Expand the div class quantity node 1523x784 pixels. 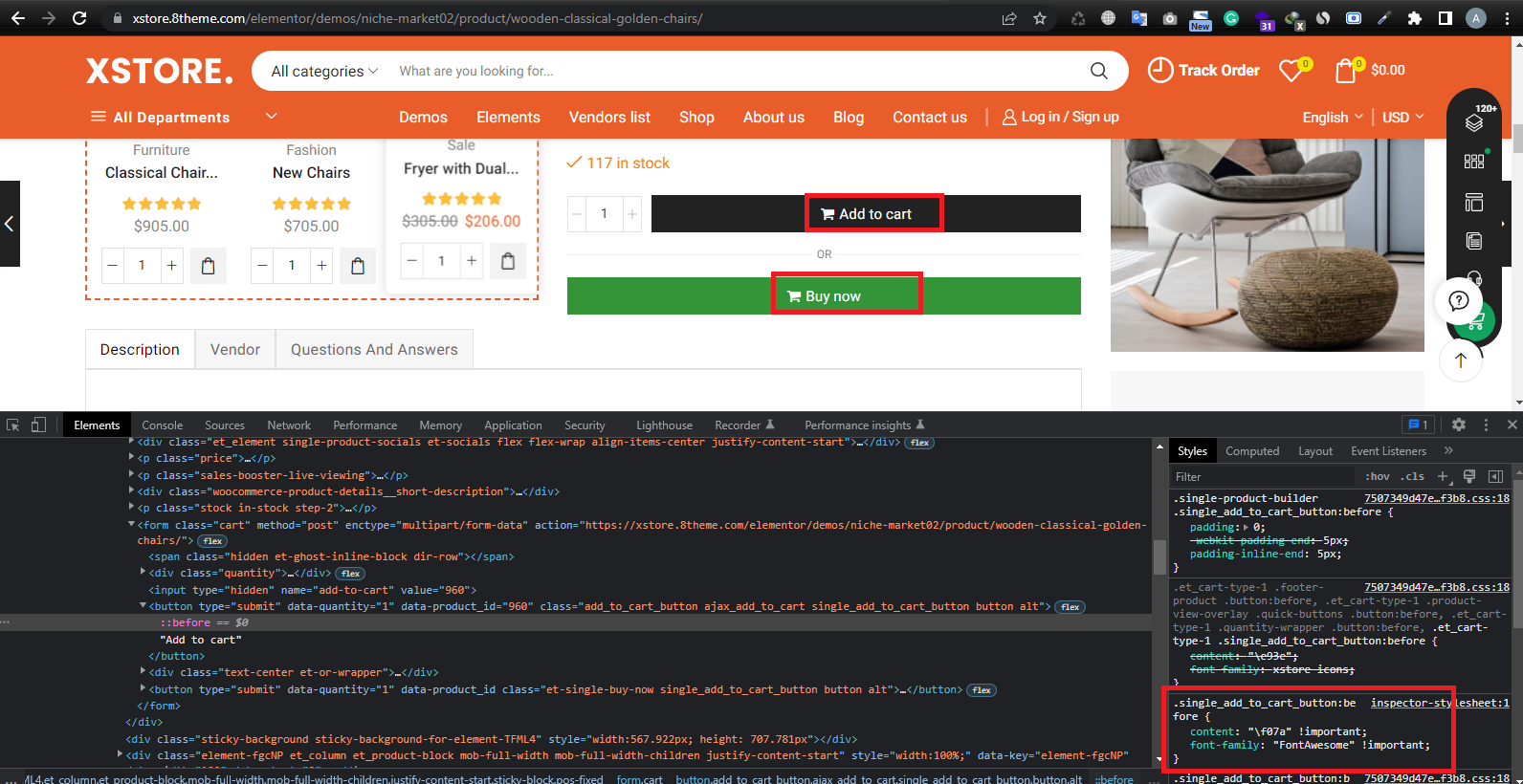(143, 573)
